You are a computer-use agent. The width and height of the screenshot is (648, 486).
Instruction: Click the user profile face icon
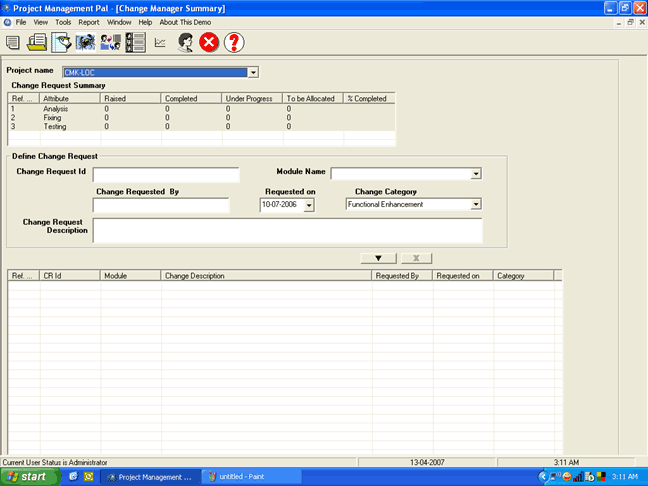(x=185, y=42)
